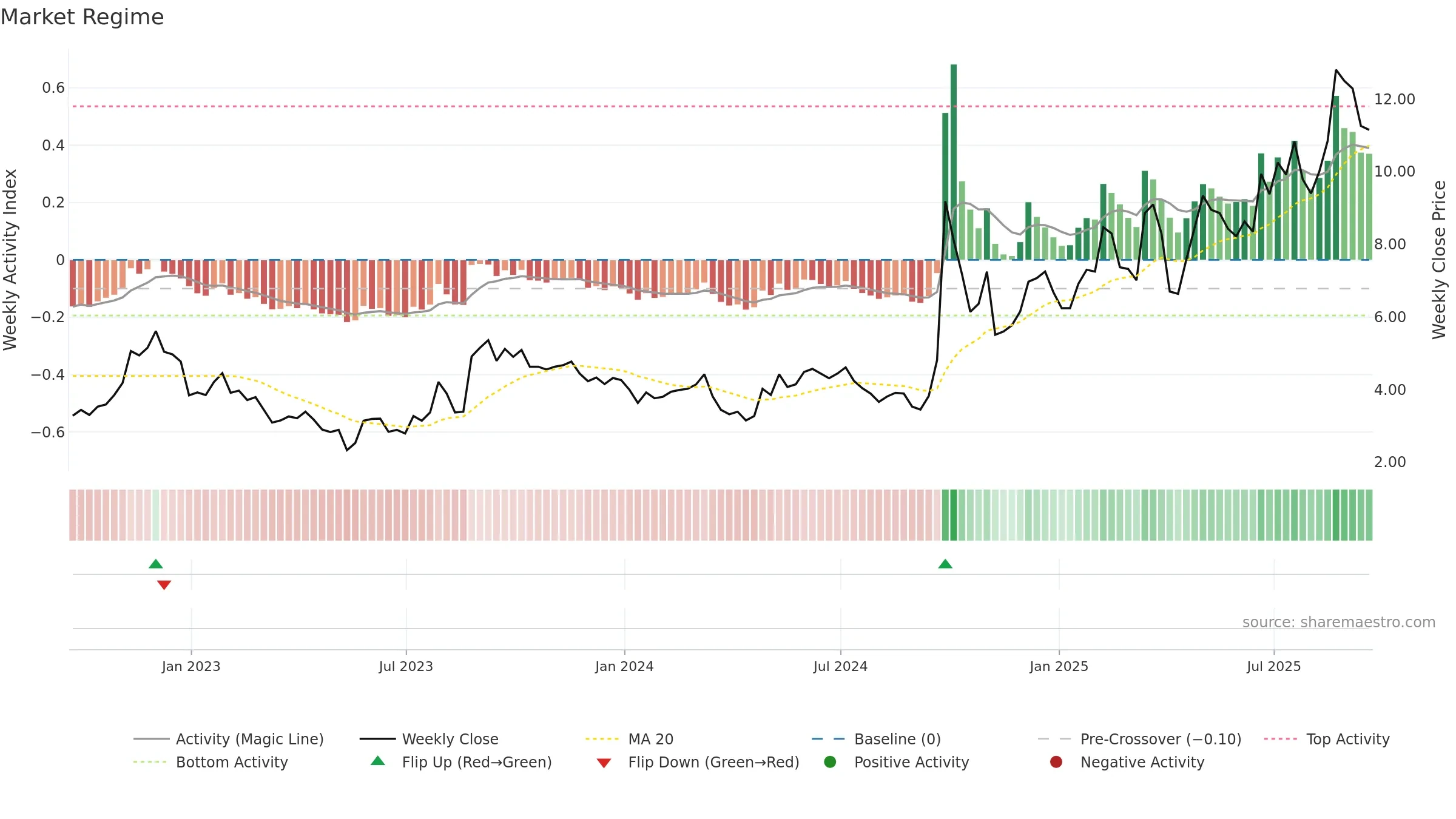Toggle the MA 20 legend entry

[x=630, y=739]
